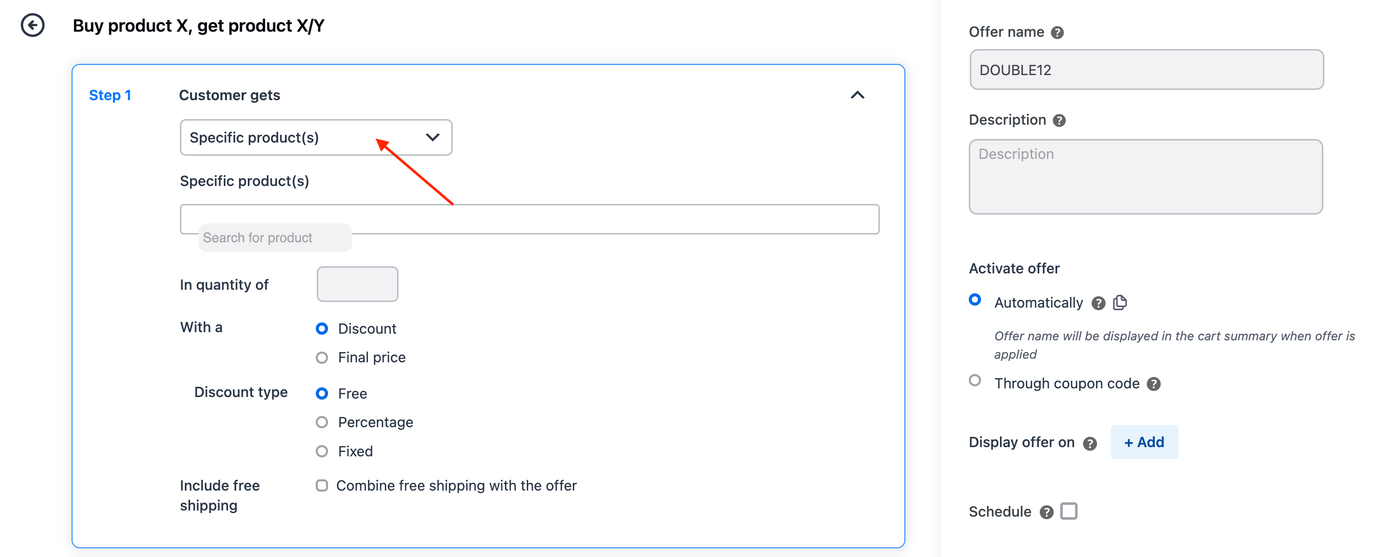Enable the Schedule checkbox
The height and width of the screenshot is (557, 1400).
coord(1069,511)
